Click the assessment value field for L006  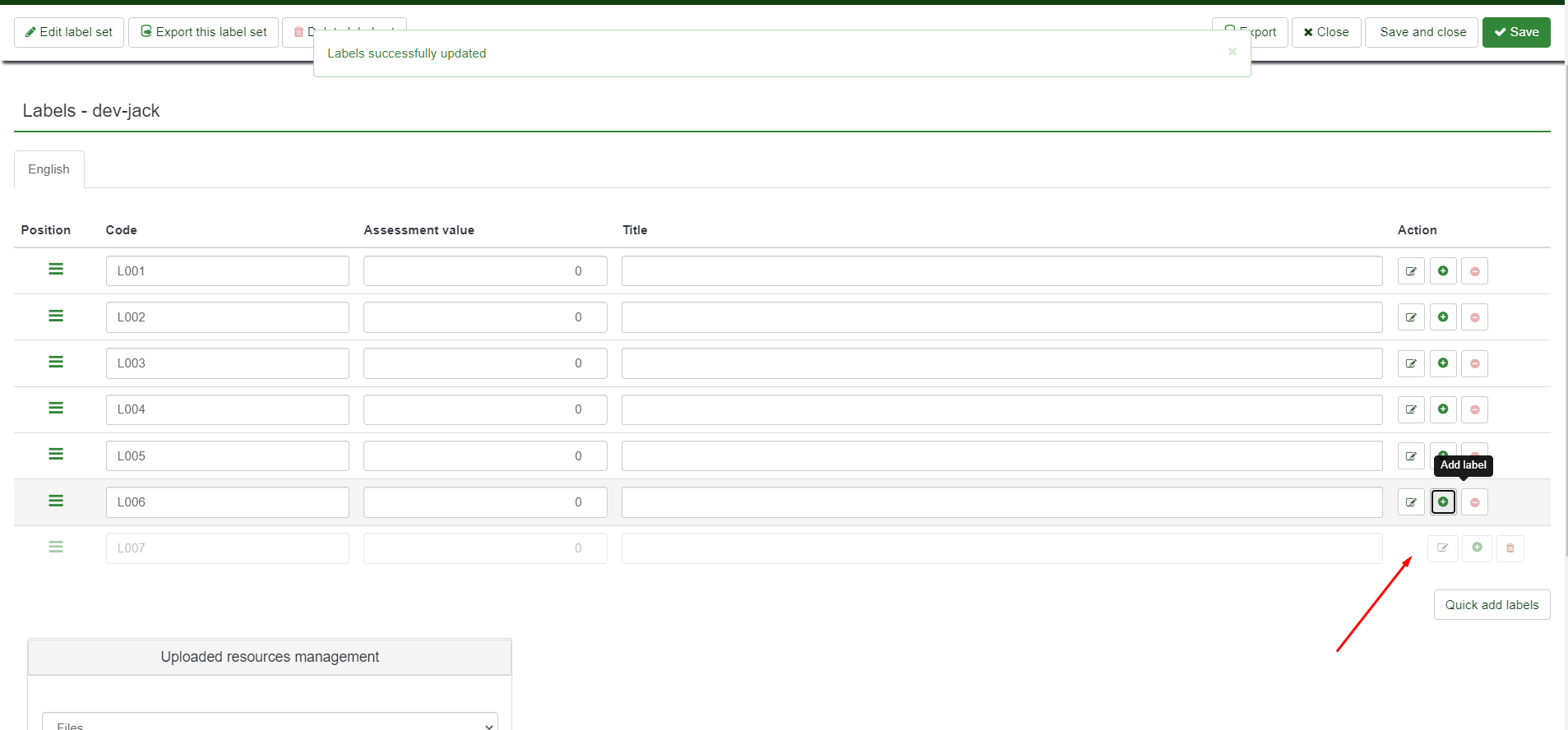(485, 502)
